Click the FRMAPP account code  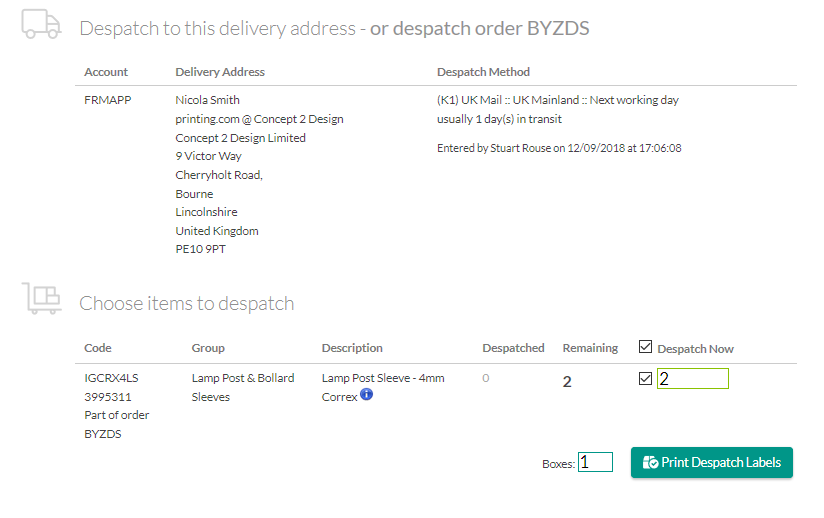pos(107,100)
